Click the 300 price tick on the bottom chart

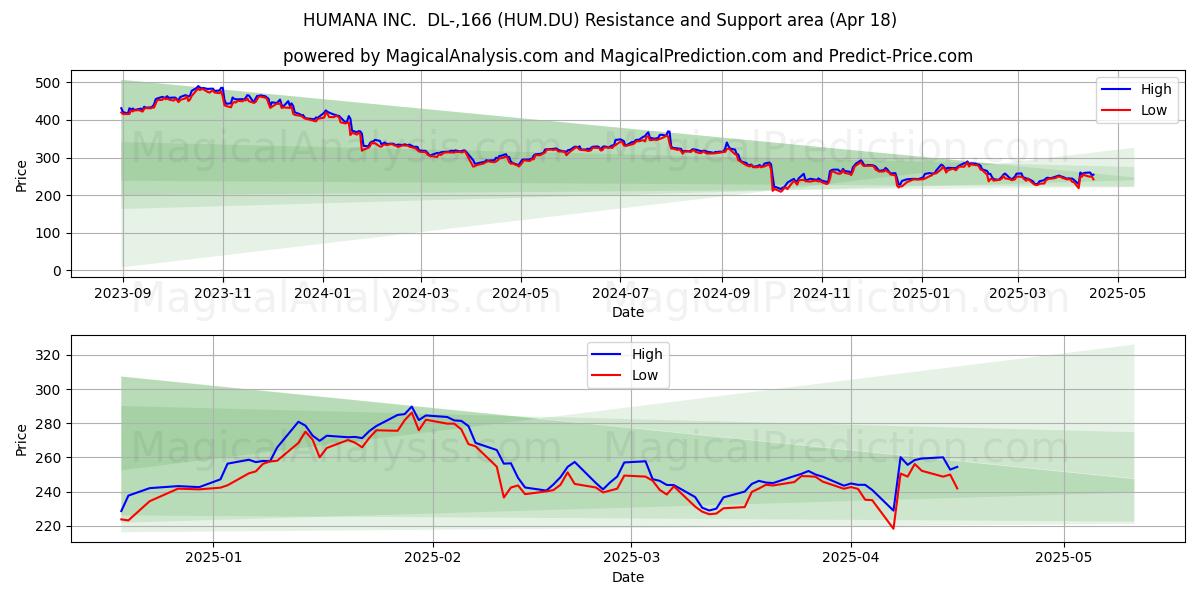coord(50,390)
